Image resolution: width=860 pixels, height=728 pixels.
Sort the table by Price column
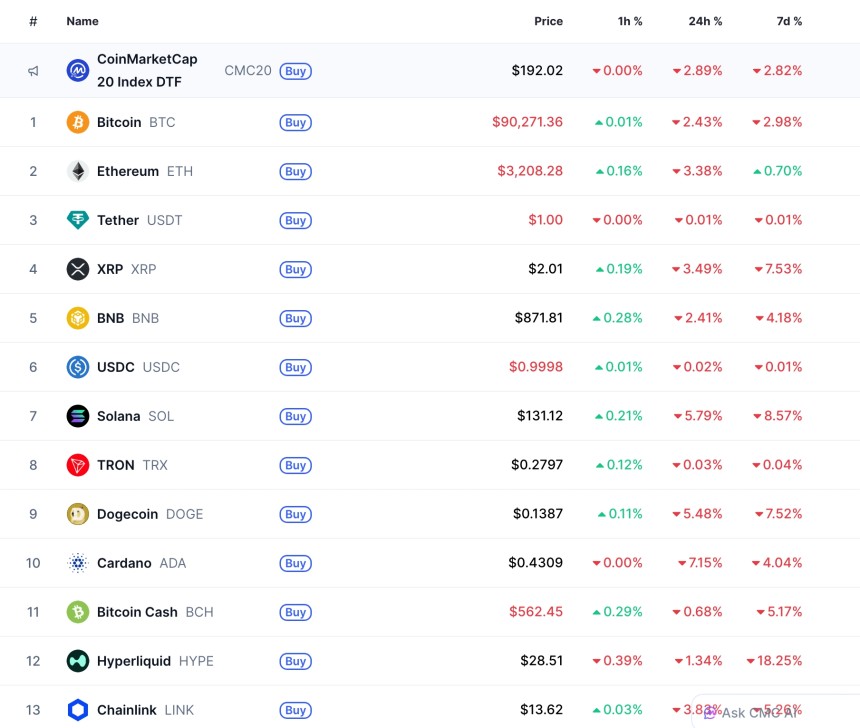(548, 21)
